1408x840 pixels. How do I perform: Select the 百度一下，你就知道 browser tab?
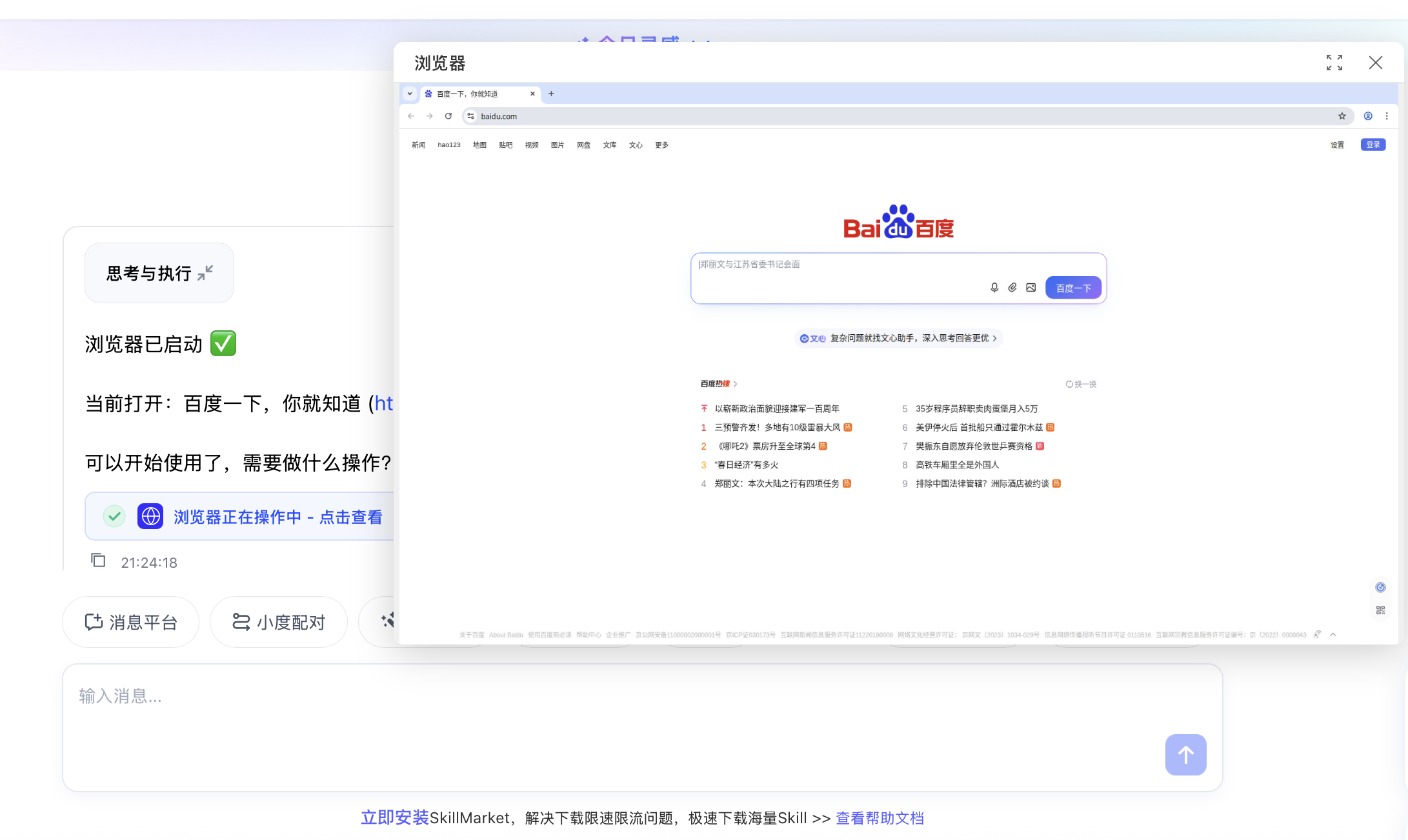pos(467,94)
